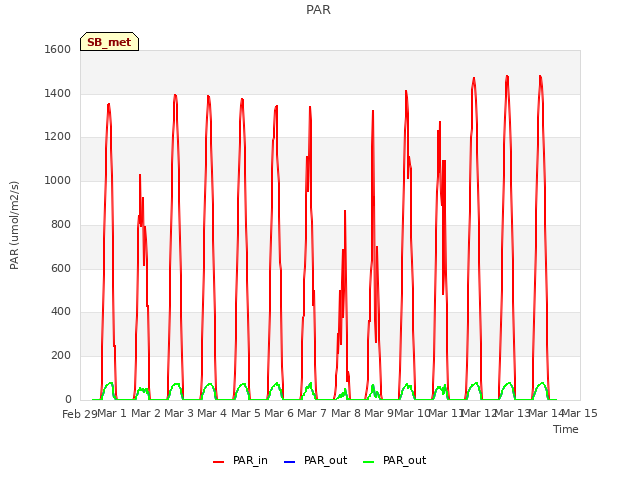Screen dimensions: 640x480
Task: Click the x-axis title Time
Action: (566, 429)
